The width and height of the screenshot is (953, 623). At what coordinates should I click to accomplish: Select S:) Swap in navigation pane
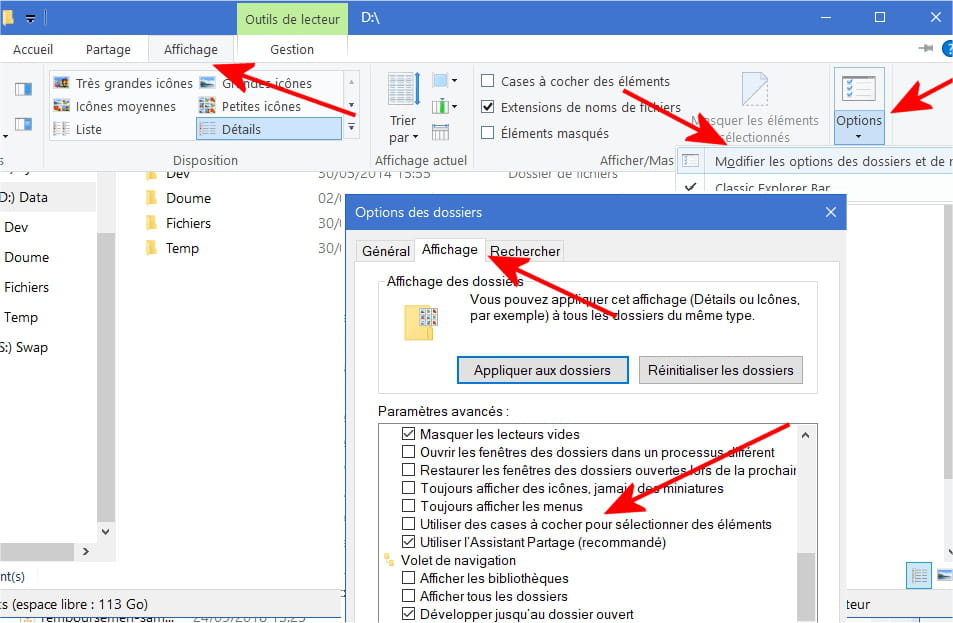click(x=24, y=348)
